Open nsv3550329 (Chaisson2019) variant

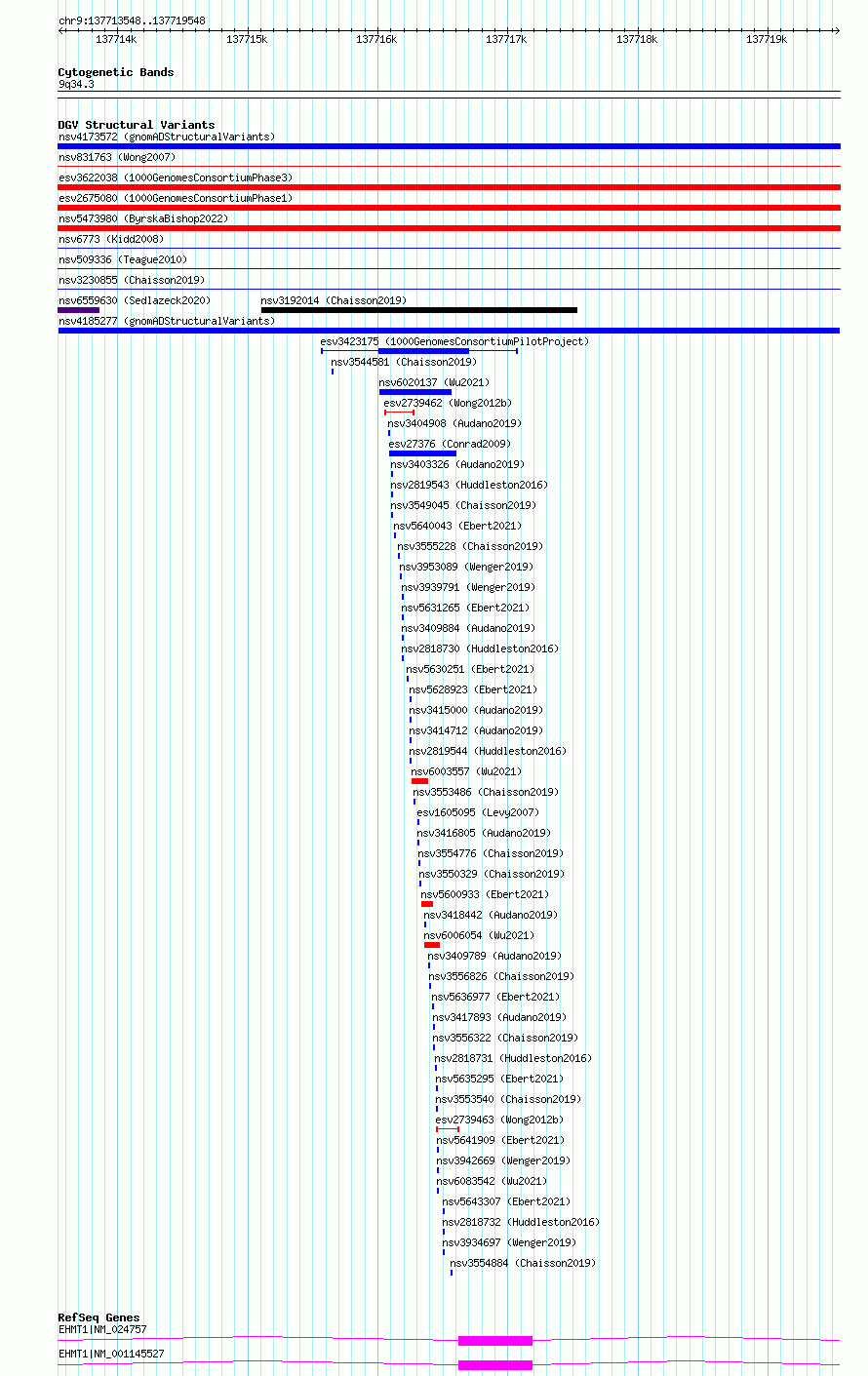point(492,874)
